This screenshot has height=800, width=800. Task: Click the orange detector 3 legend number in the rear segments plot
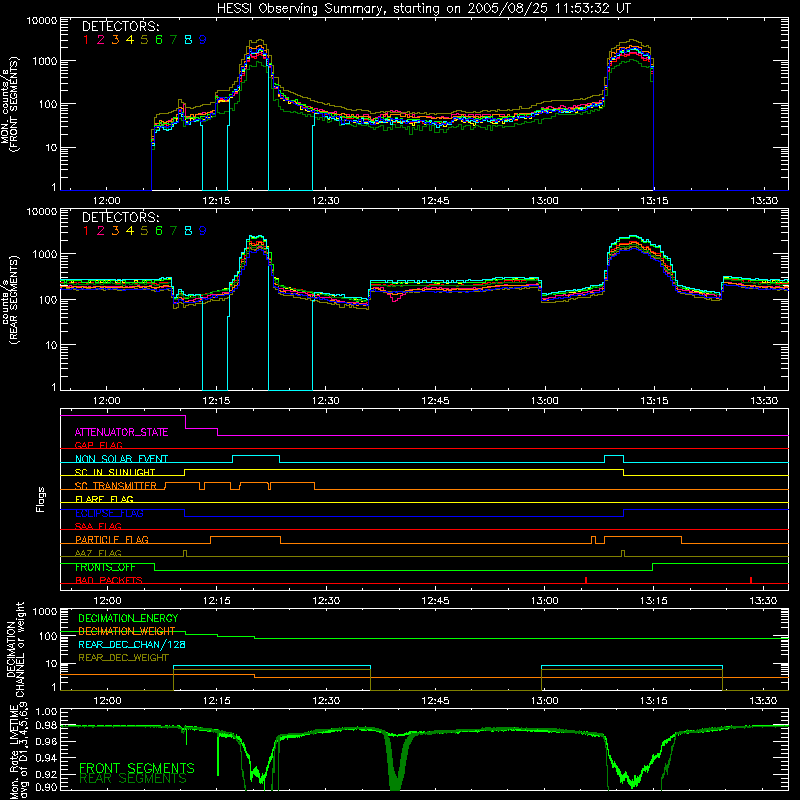coord(115,231)
